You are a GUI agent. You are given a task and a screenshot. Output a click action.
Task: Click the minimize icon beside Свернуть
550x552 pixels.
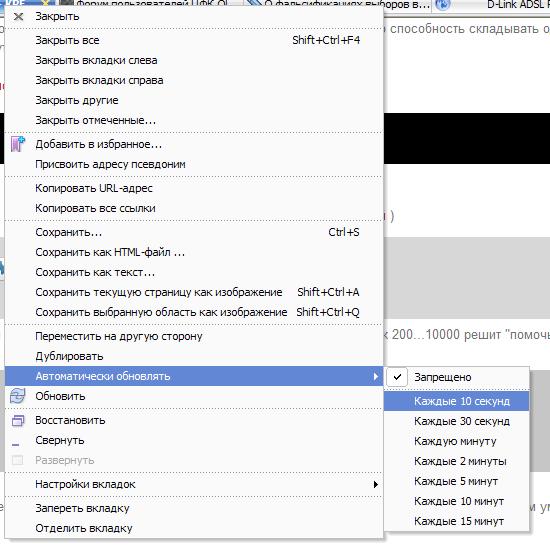[15, 445]
